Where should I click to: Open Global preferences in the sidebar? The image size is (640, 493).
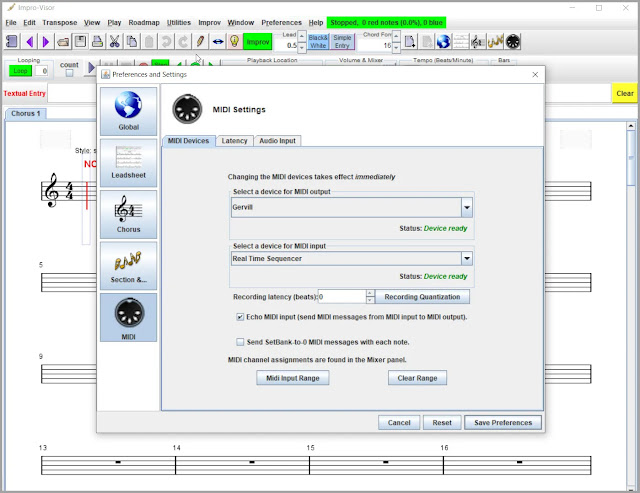[x=129, y=111]
